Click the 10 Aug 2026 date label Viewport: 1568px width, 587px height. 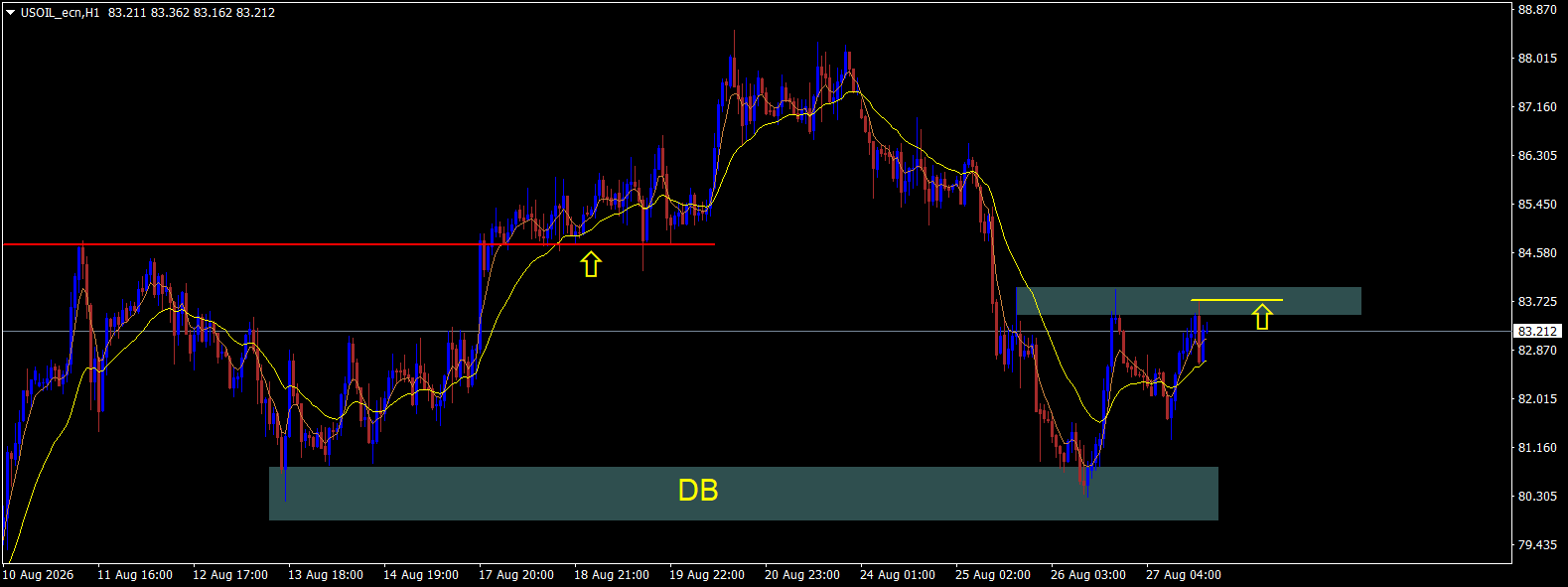click(38, 575)
